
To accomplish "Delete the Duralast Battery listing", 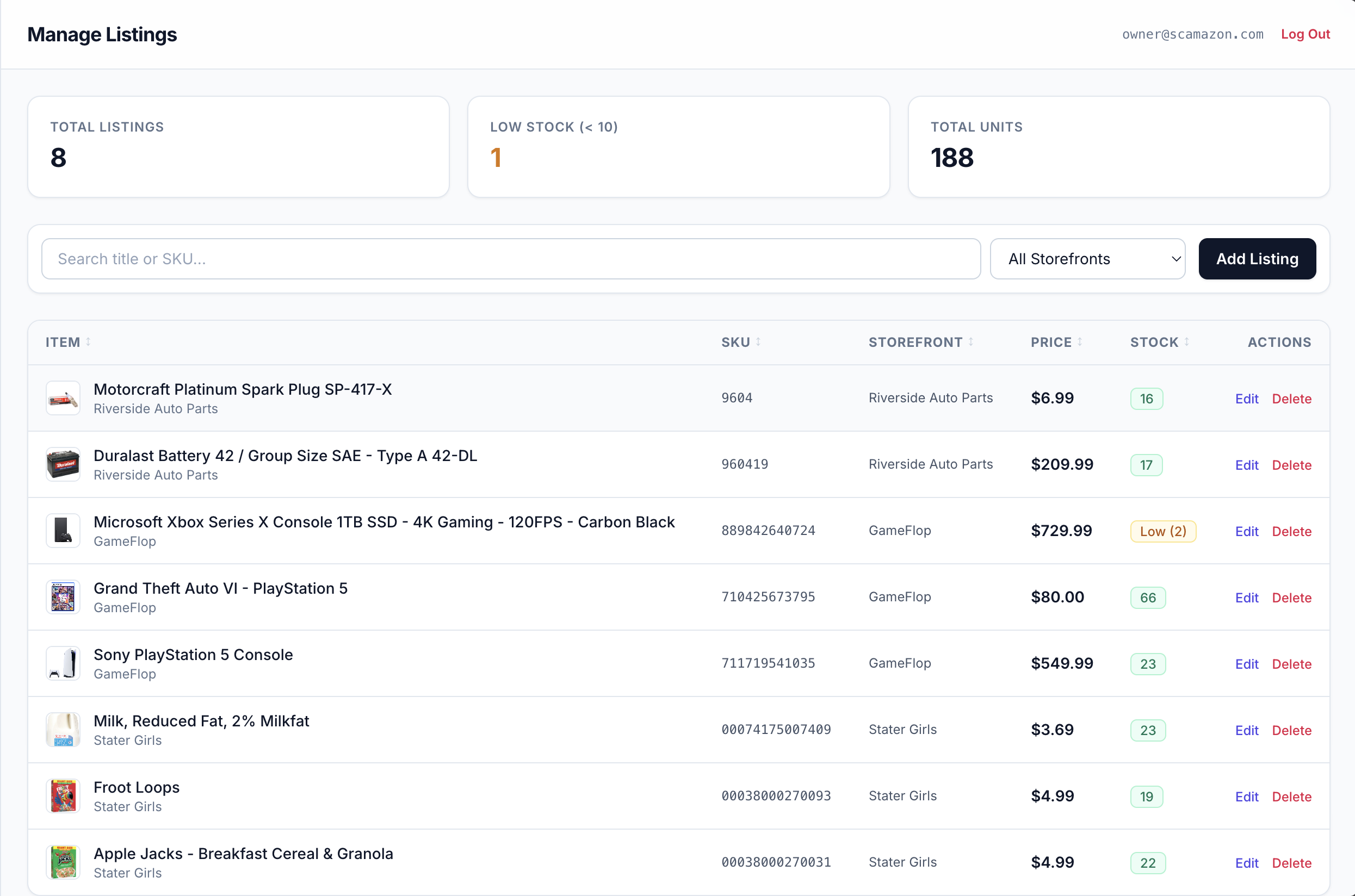I will coord(1291,465).
